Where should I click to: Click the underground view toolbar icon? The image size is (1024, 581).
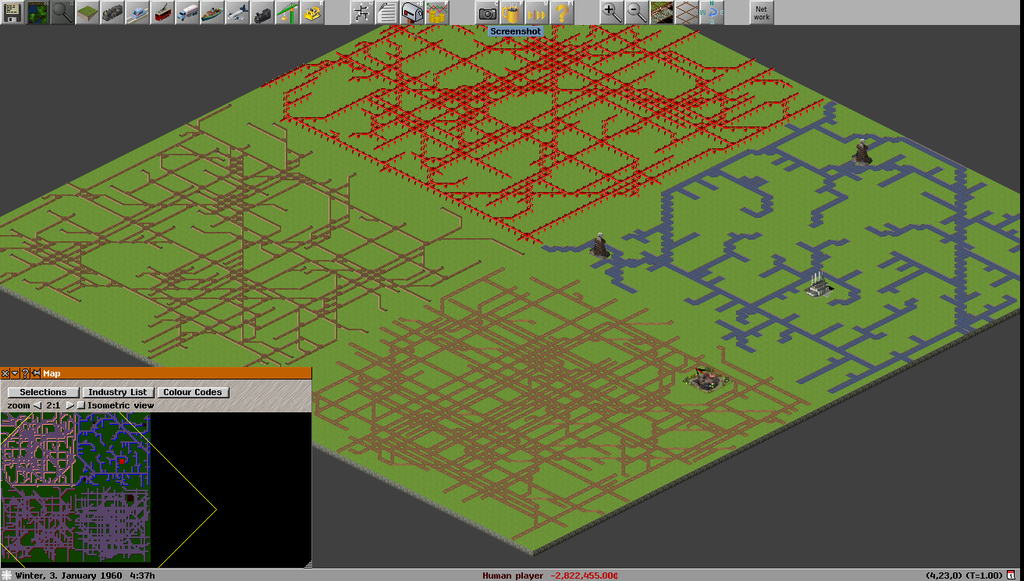click(x=662, y=12)
